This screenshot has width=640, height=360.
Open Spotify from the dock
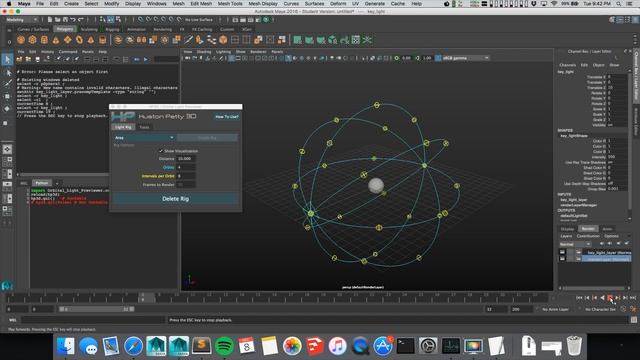[224, 346]
